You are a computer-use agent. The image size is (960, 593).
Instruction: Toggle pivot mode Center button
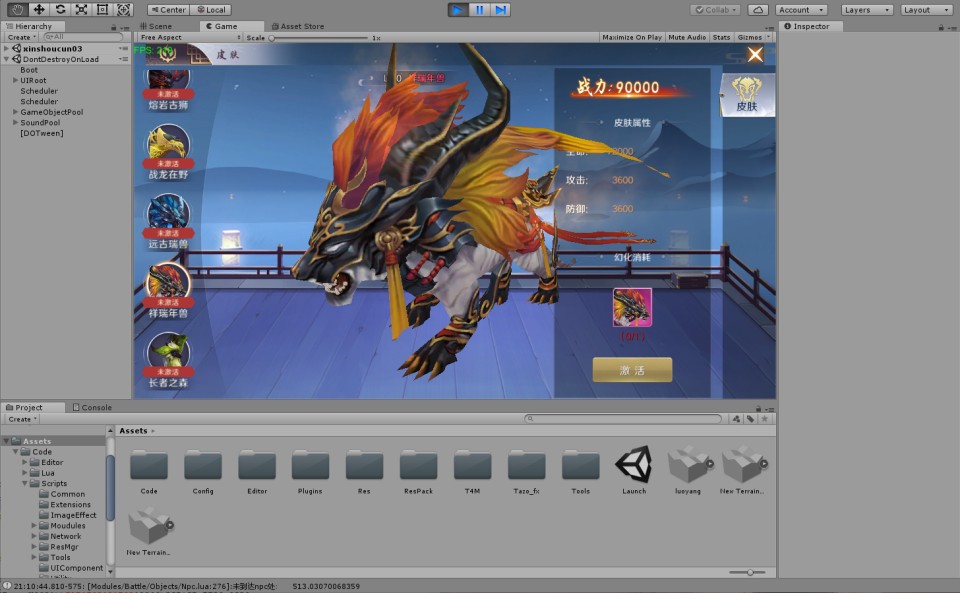pos(168,10)
